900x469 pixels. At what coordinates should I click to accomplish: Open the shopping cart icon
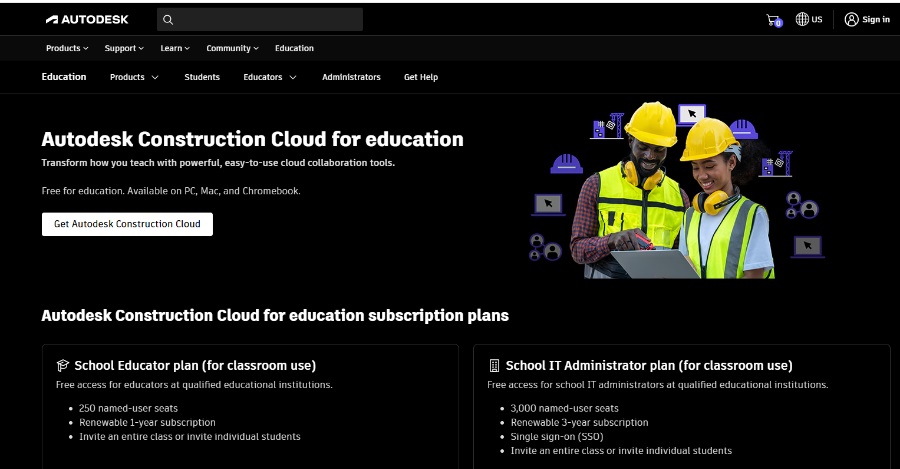pos(774,20)
